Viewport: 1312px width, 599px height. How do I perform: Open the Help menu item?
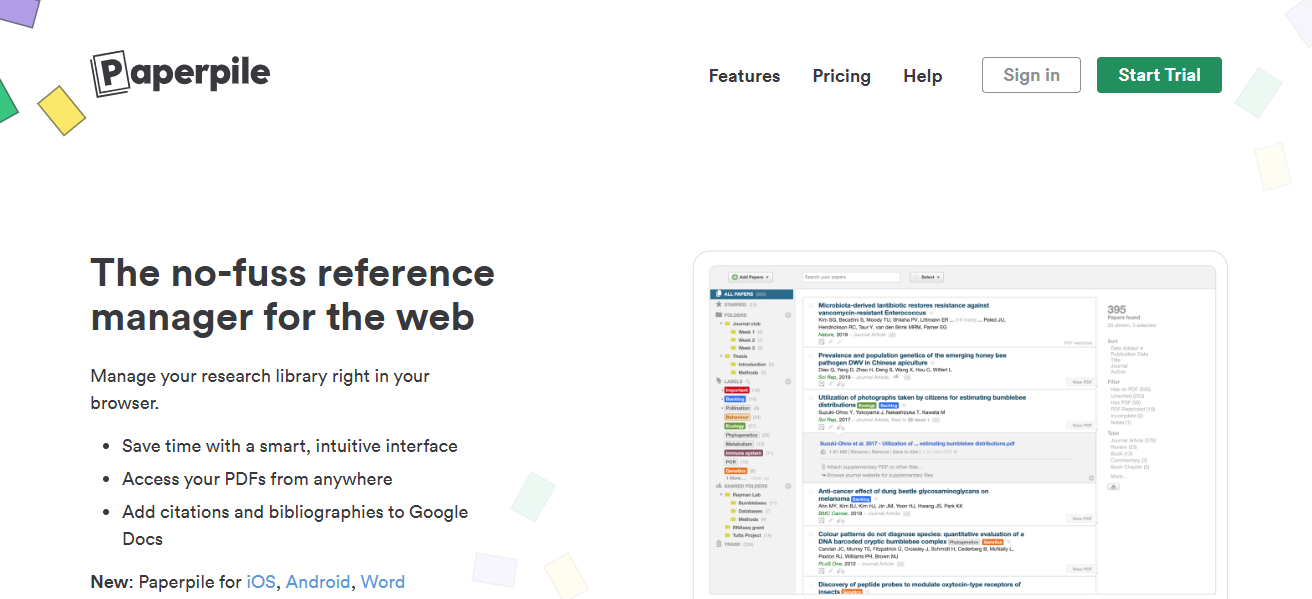point(922,76)
